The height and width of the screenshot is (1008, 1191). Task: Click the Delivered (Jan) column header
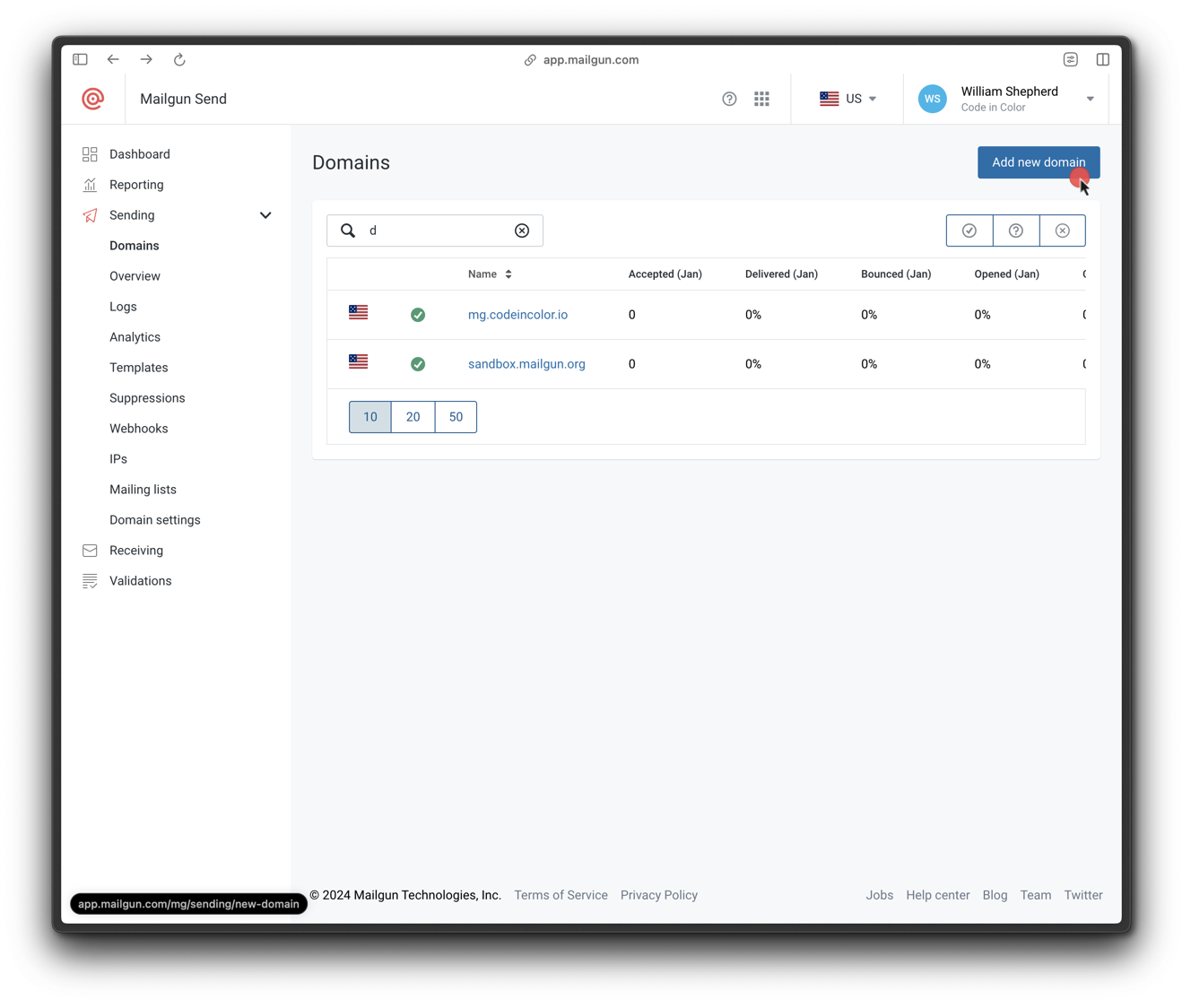click(782, 274)
